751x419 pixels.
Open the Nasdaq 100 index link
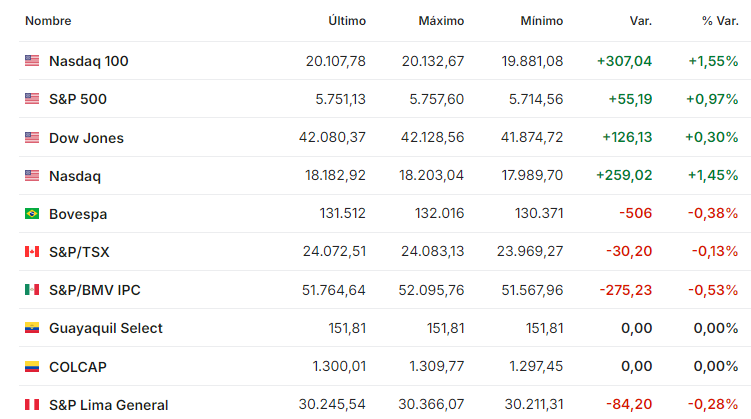pyautogui.click(x=89, y=61)
